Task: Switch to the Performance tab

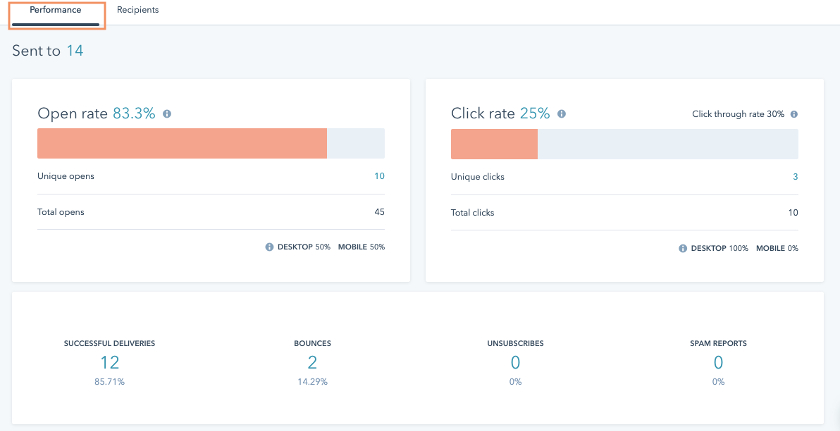Action: (x=56, y=10)
